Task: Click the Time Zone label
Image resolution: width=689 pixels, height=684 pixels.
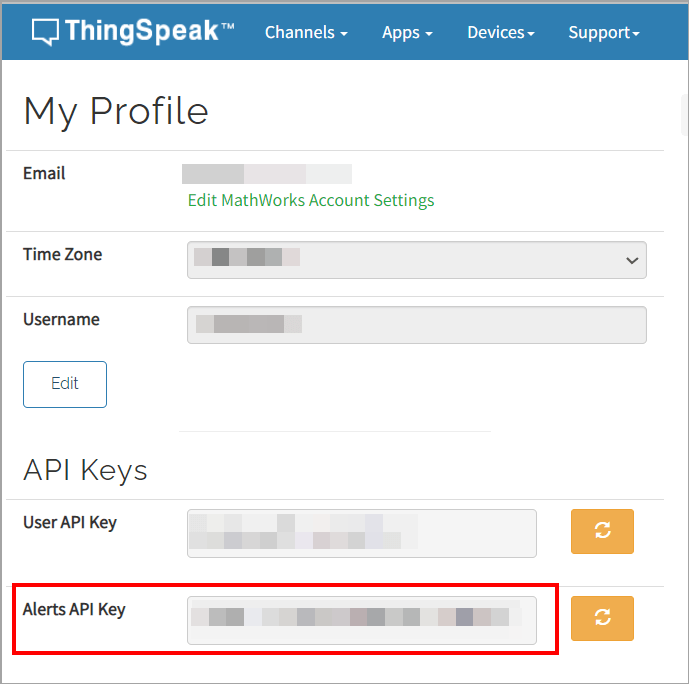Action: click(x=62, y=254)
